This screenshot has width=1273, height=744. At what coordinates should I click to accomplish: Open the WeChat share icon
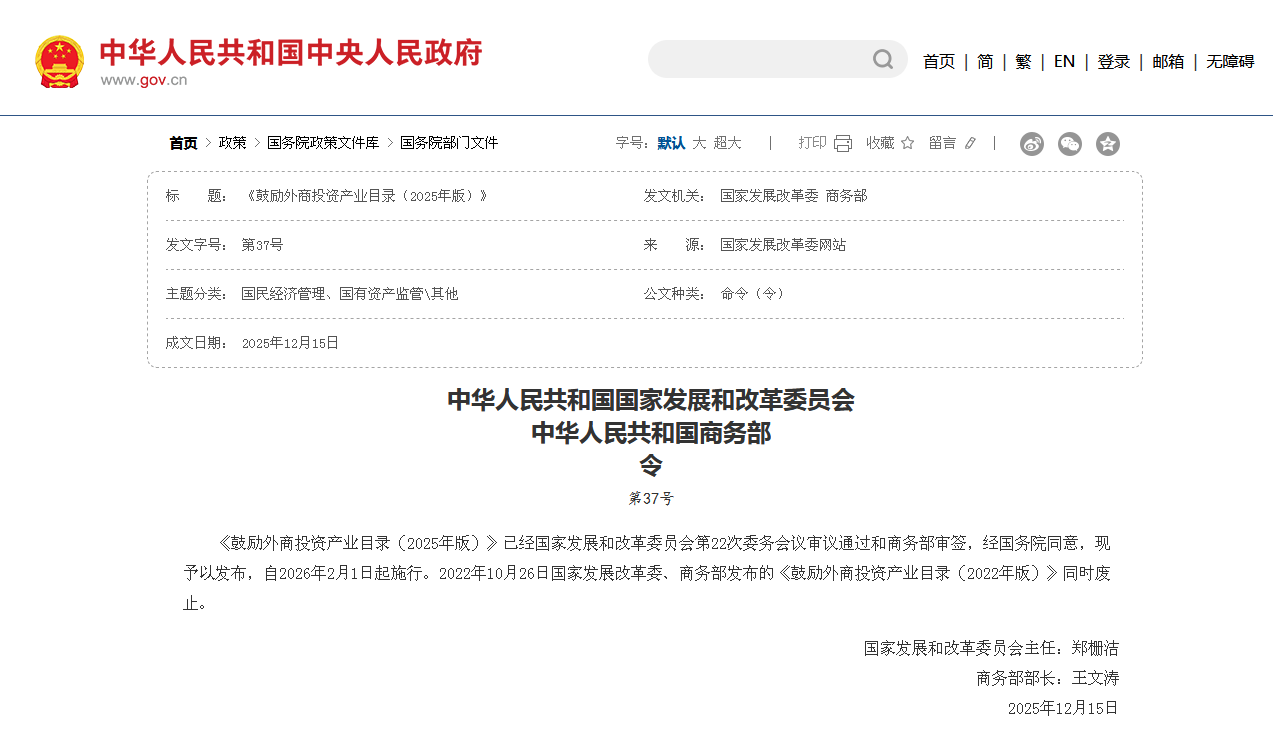click(1069, 144)
